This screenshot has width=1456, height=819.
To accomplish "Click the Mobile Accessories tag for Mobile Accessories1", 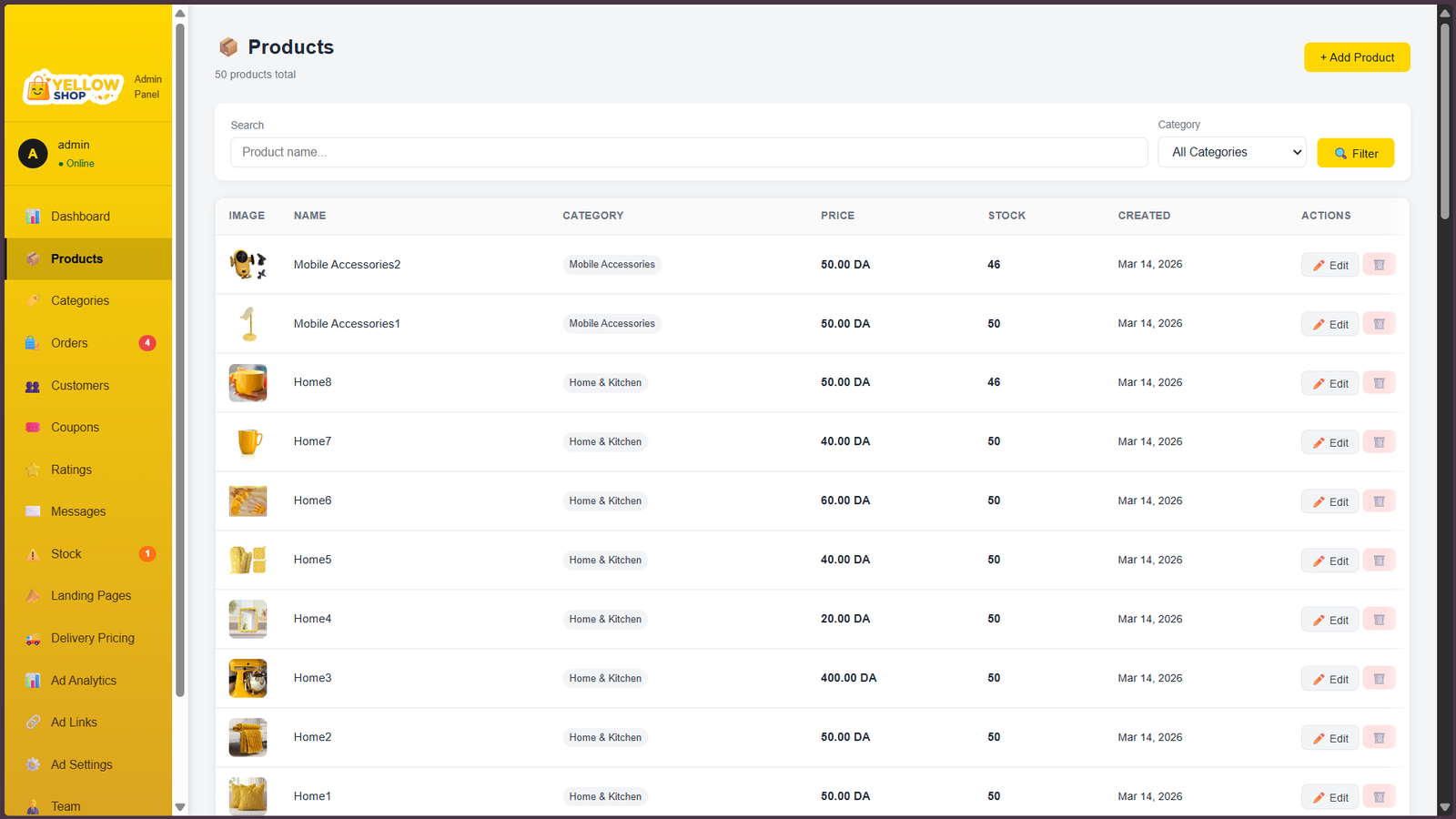I will [612, 324].
